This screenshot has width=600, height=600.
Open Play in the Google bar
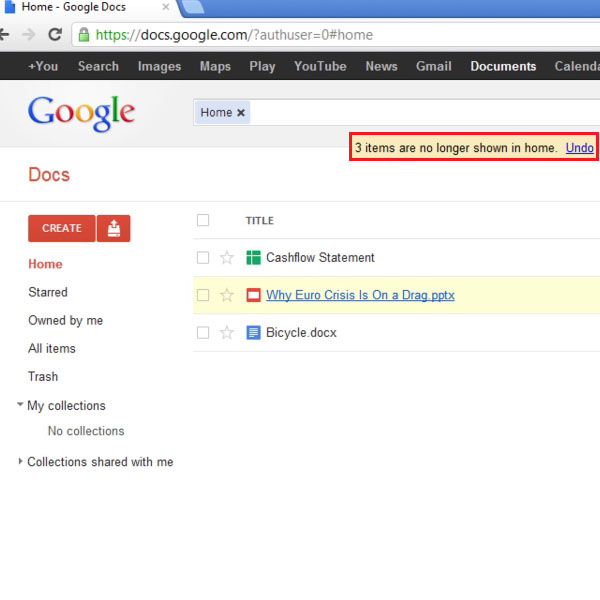262,66
